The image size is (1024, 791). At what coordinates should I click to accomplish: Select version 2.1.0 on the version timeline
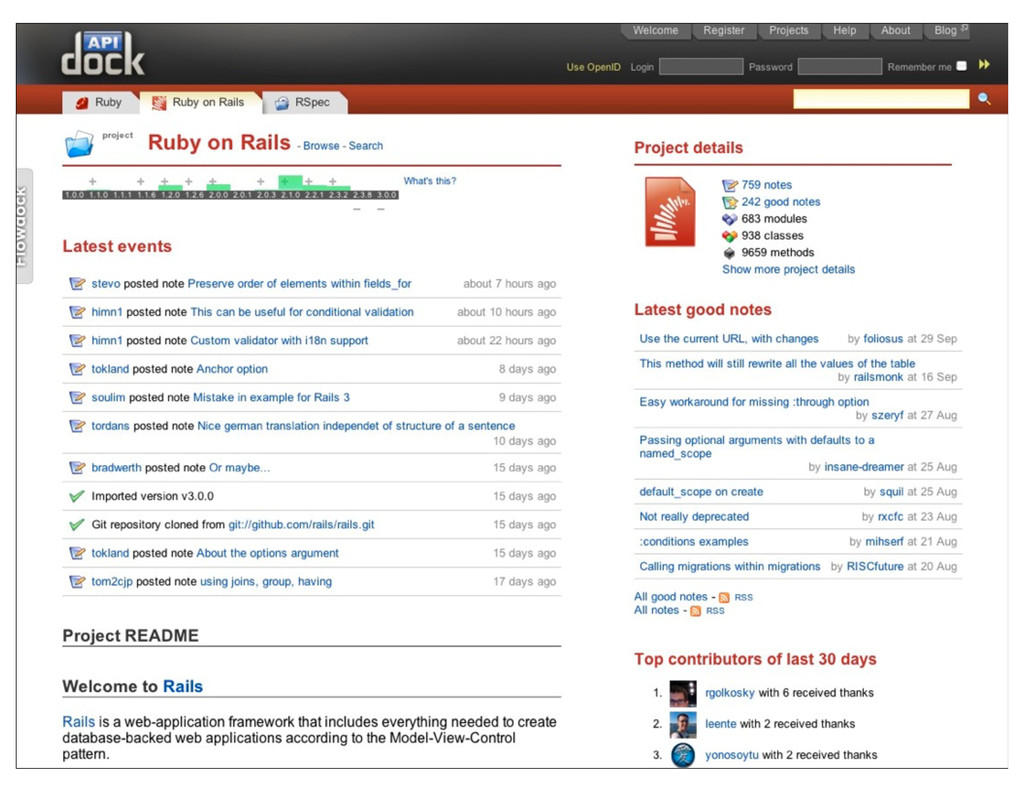pyautogui.click(x=291, y=195)
